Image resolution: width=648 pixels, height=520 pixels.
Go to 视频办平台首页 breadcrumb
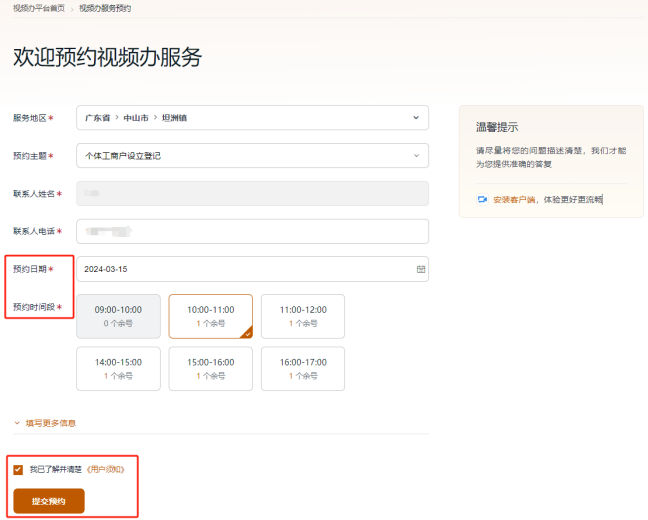click(x=39, y=8)
